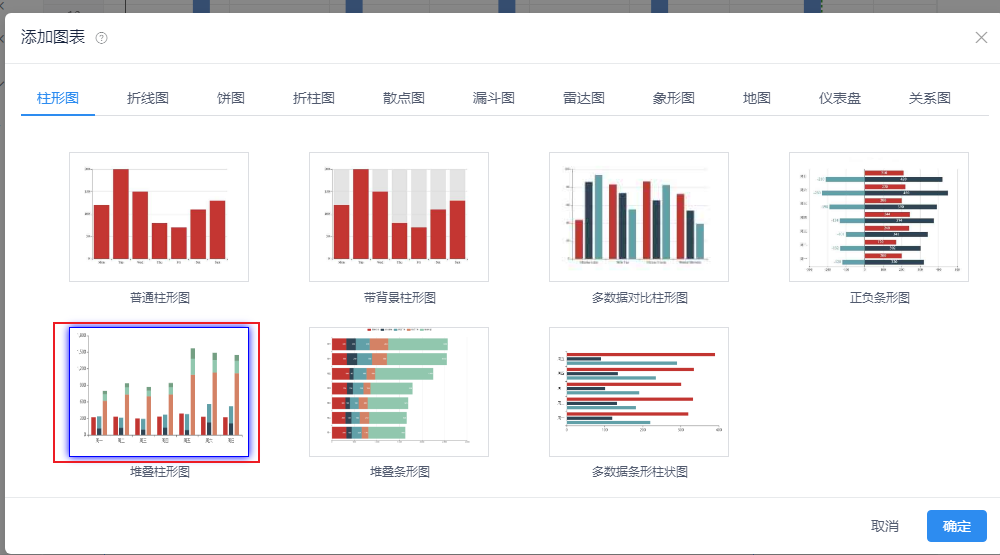Screen dimensions: 1000x555
Task: Click the 取消 button
Action: (885, 526)
